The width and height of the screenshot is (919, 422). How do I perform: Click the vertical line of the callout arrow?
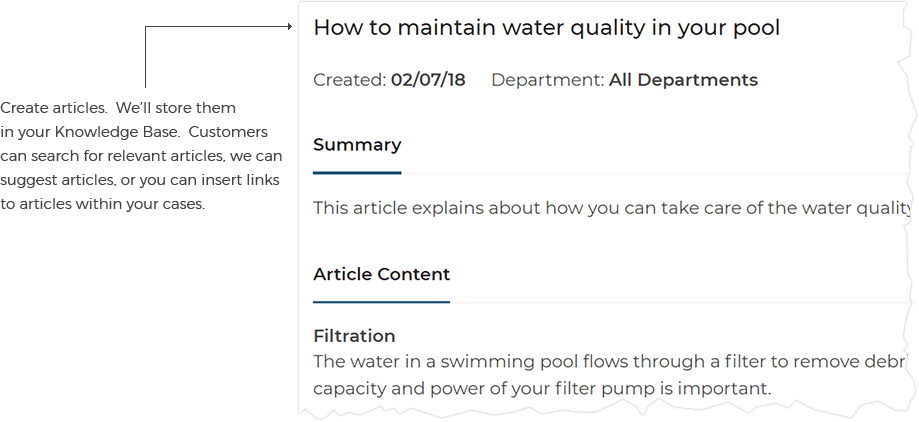tap(145, 57)
